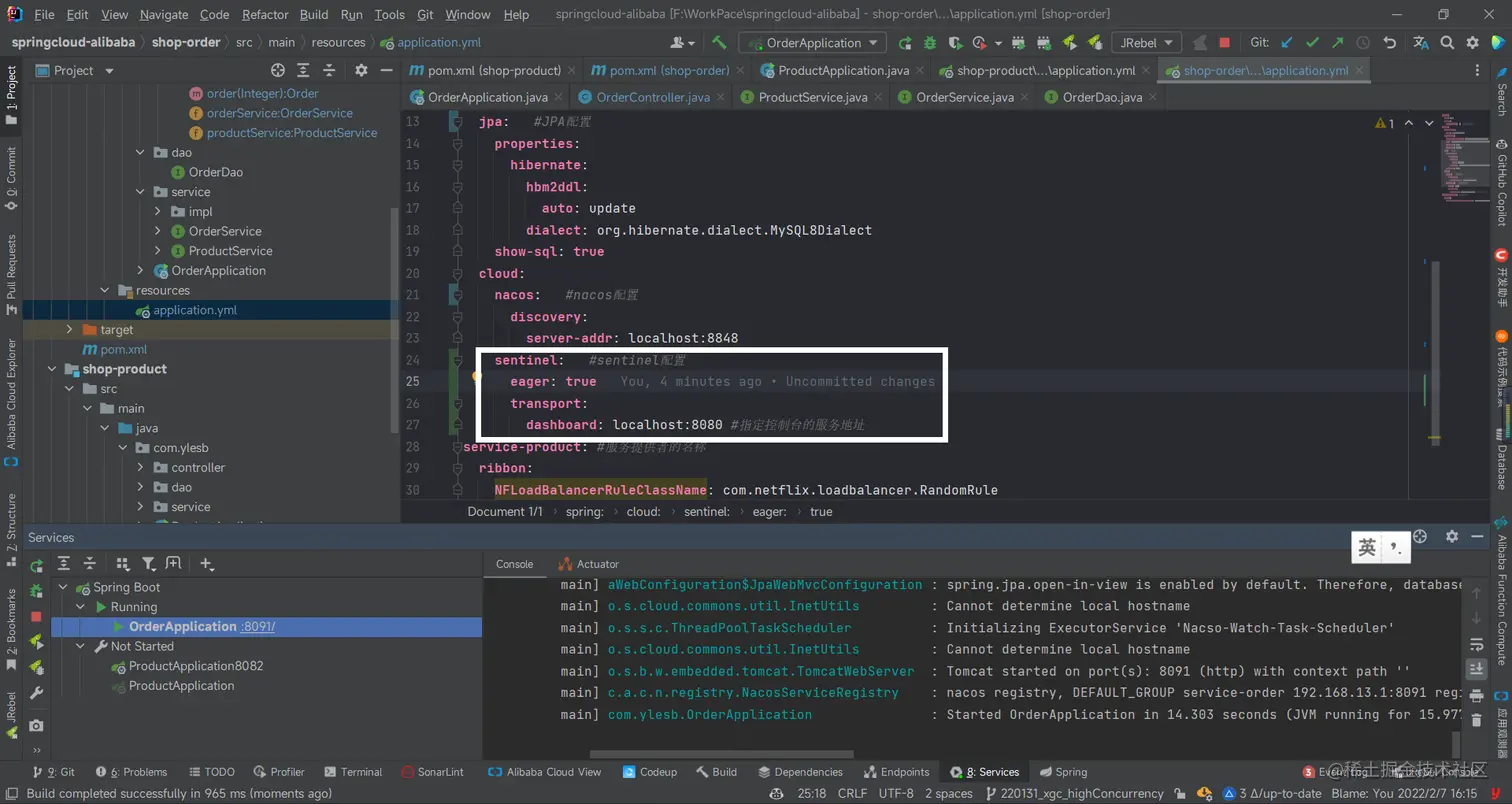Click the Git commit checkmark icon
Viewport: 1512px width, 804px height.
tap(1312, 43)
